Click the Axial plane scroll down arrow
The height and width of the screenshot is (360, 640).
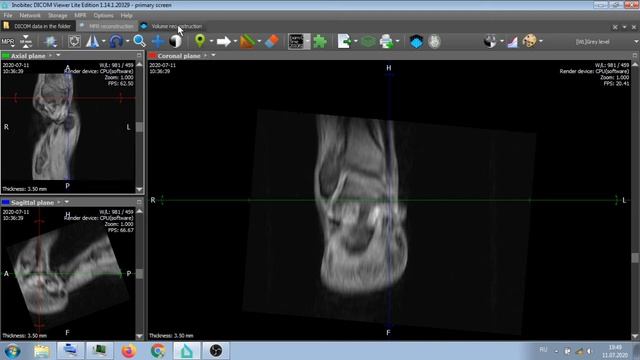tap(139, 189)
